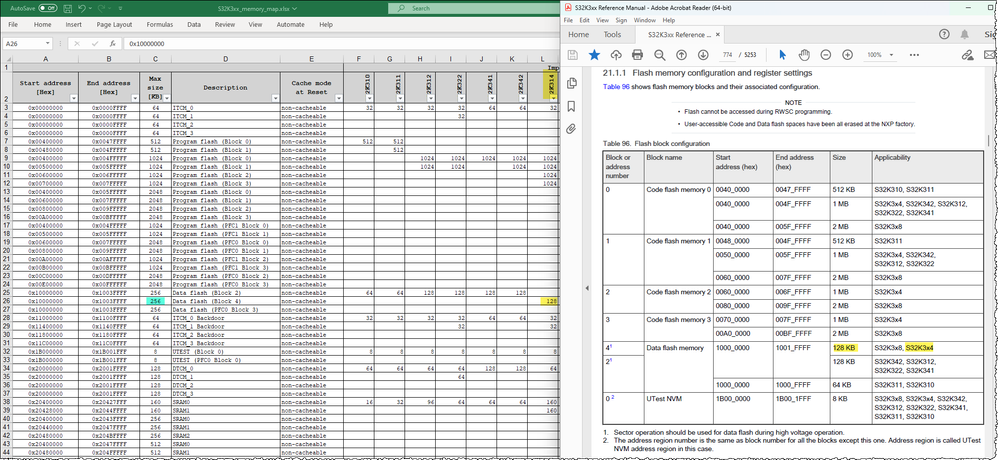Click the page number field showing 774

[x=727, y=55]
